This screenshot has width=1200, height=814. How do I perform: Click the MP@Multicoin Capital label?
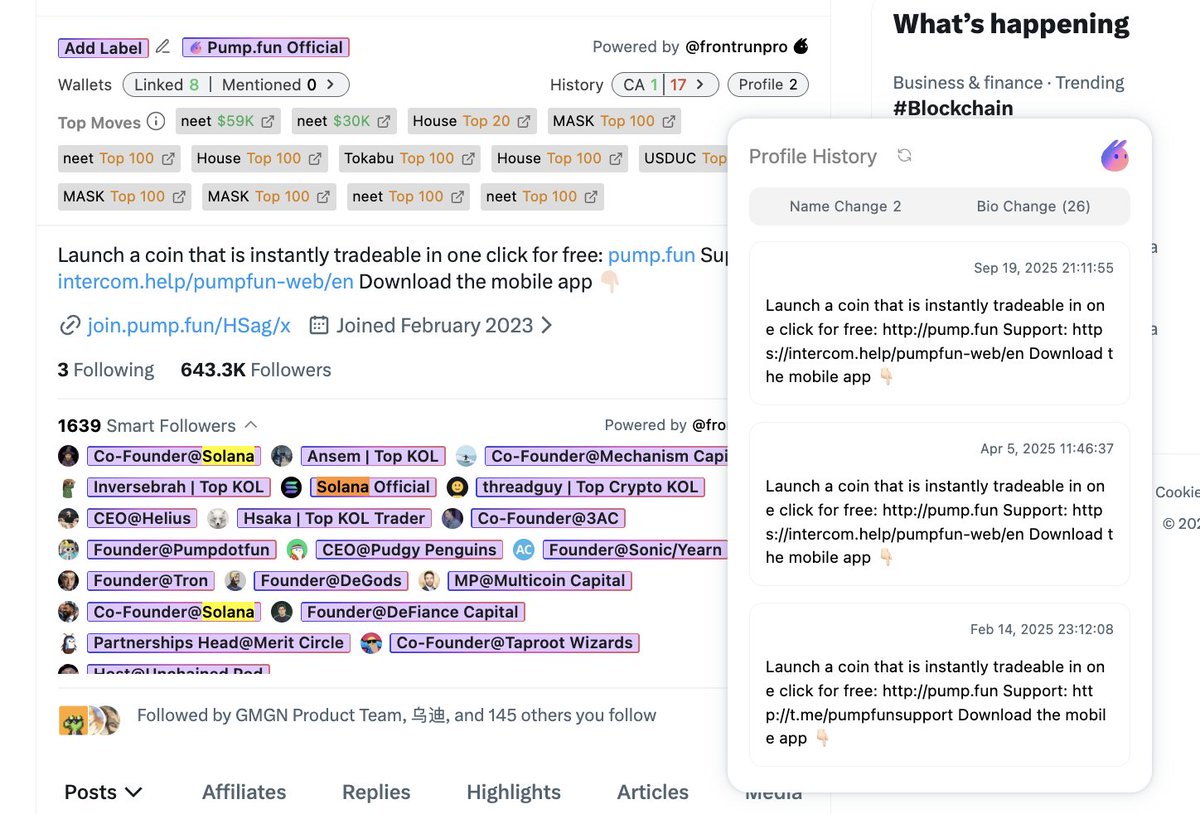point(539,580)
